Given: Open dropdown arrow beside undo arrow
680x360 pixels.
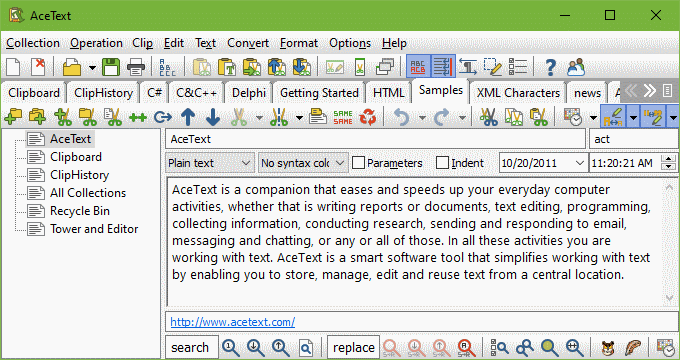Looking at the screenshot, I should tap(422, 118).
